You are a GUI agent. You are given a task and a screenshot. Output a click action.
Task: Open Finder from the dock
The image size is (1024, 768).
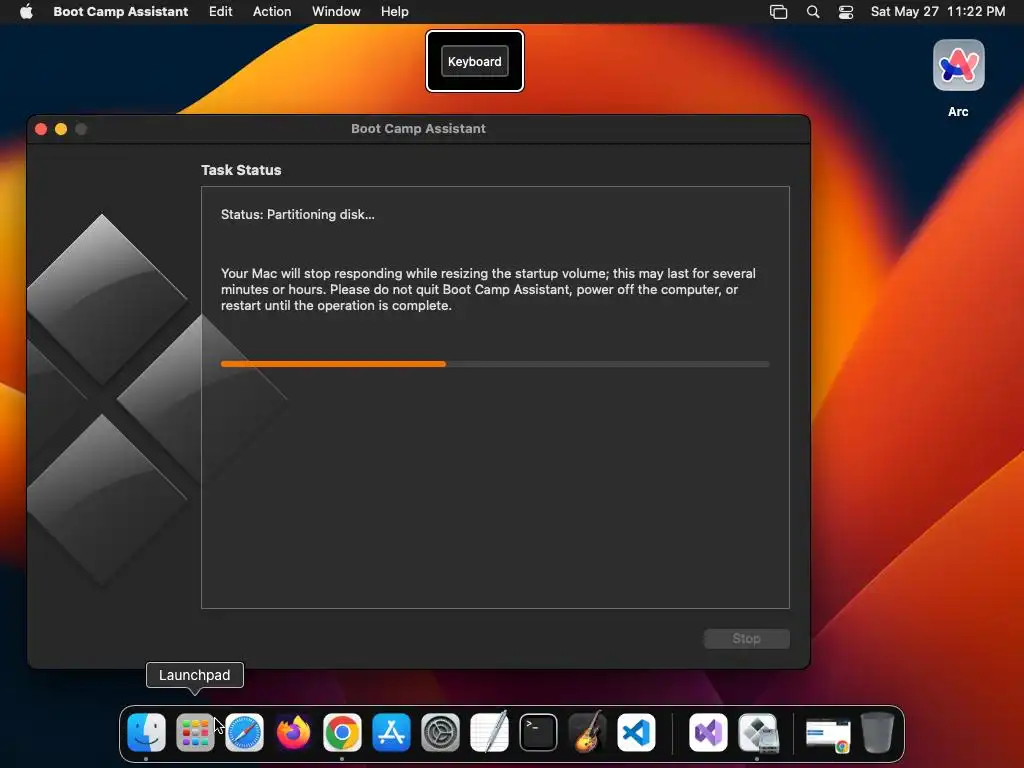(146, 733)
